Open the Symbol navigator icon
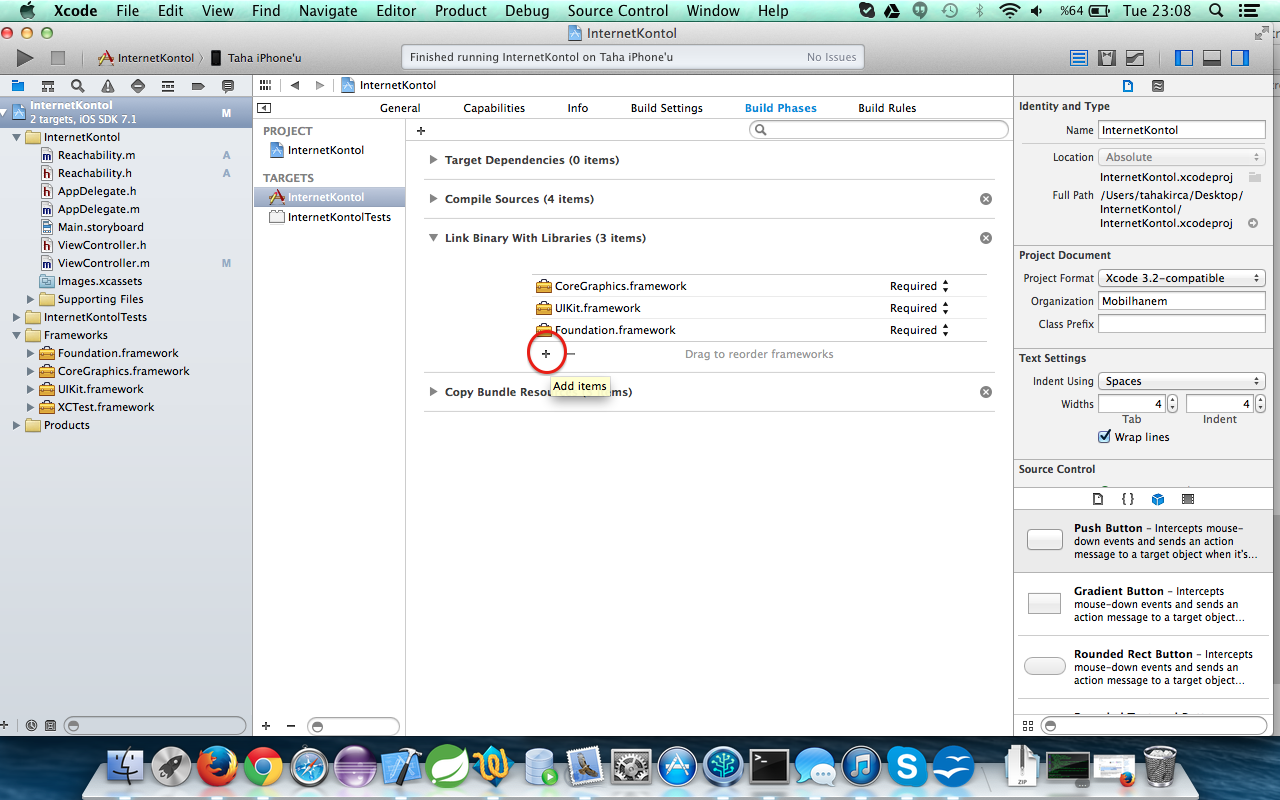This screenshot has height=800, width=1280. [x=48, y=86]
